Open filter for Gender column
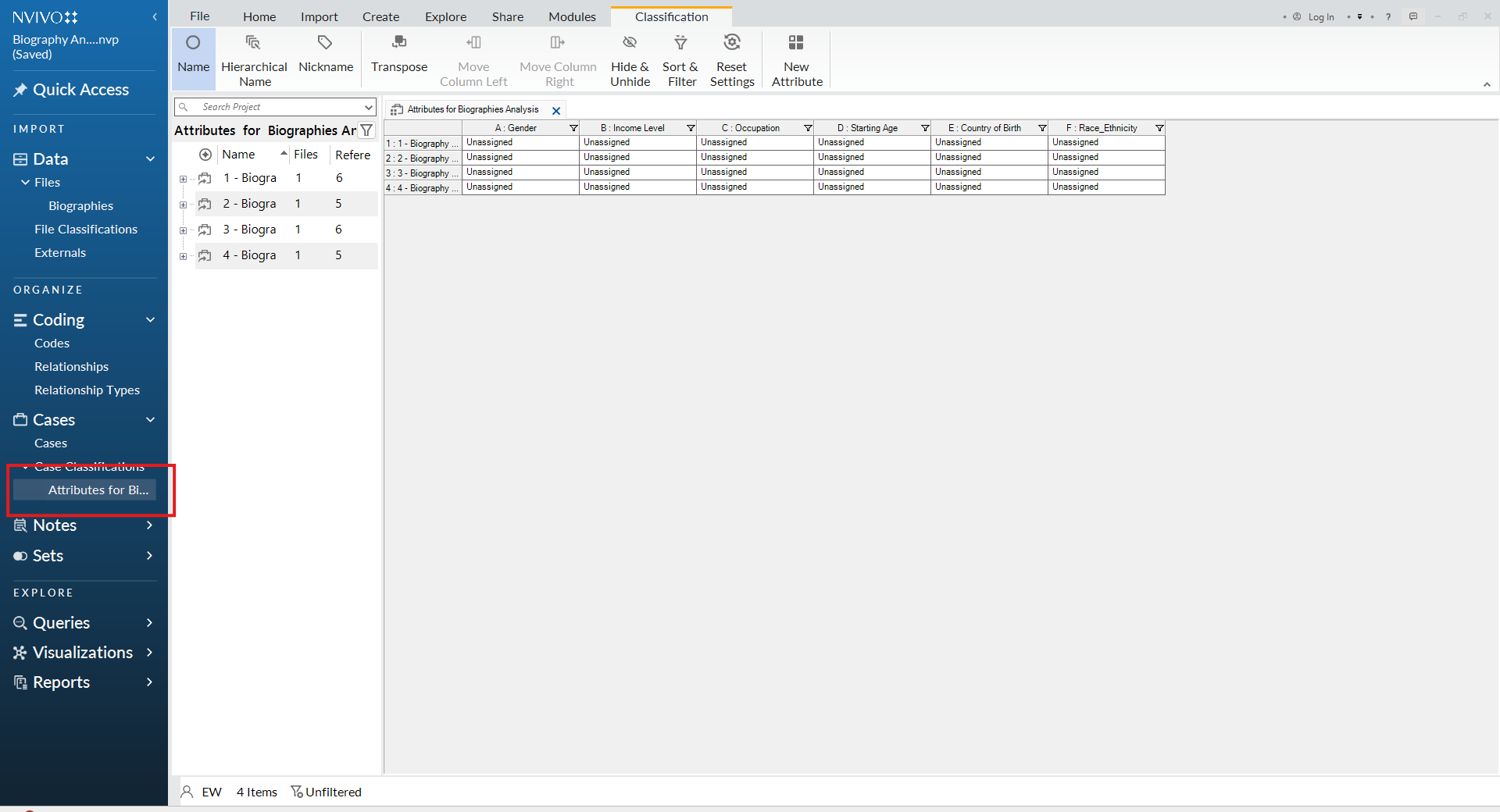The image size is (1500, 812). click(x=573, y=128)
